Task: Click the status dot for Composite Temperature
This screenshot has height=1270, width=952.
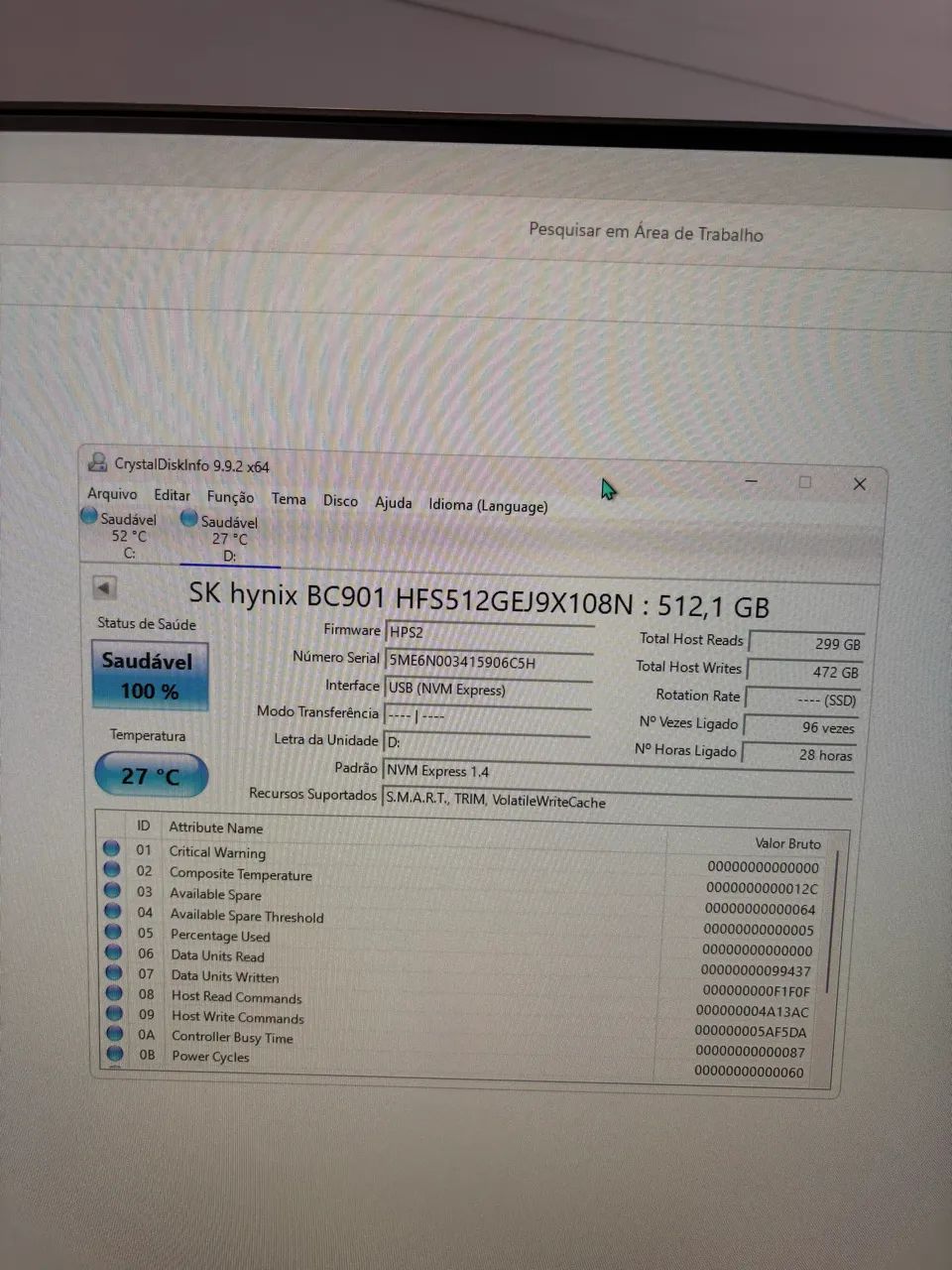Action: coord(112,870)
